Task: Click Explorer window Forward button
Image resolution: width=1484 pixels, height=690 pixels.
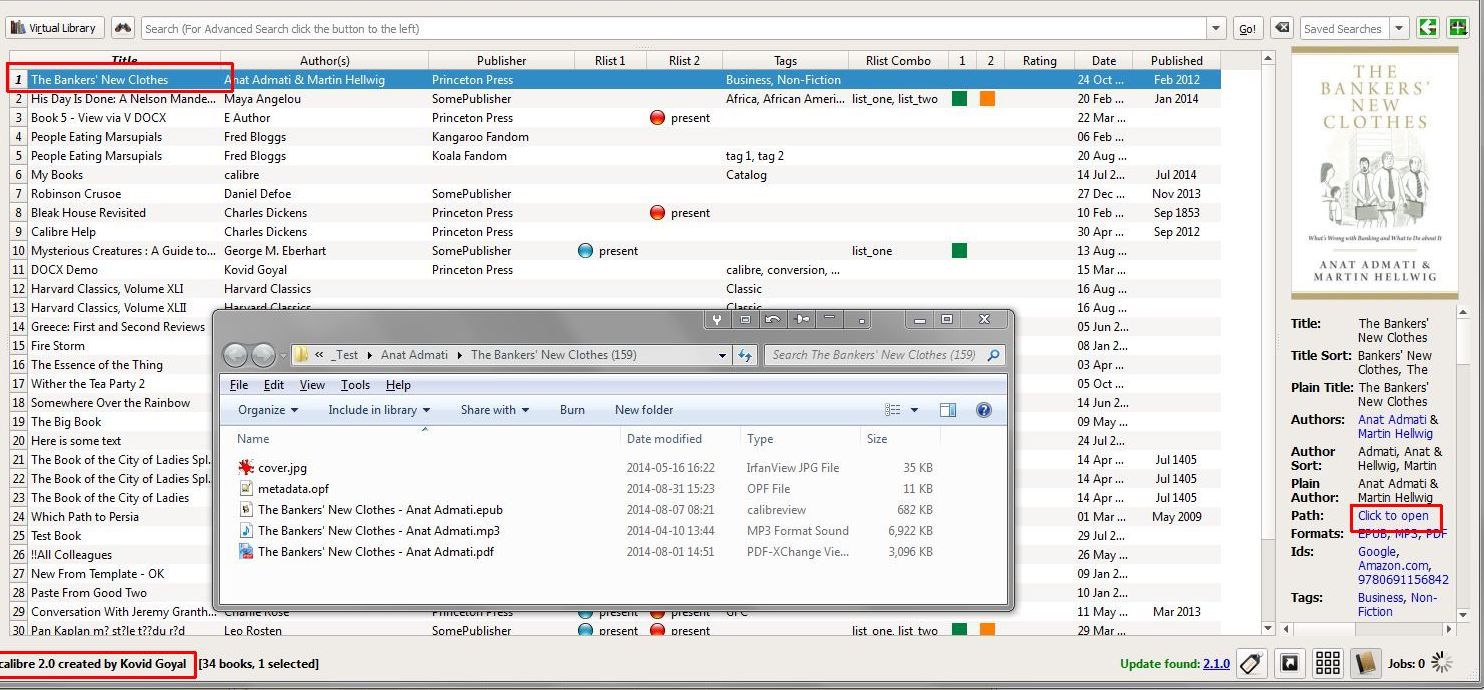Action: 263,355
